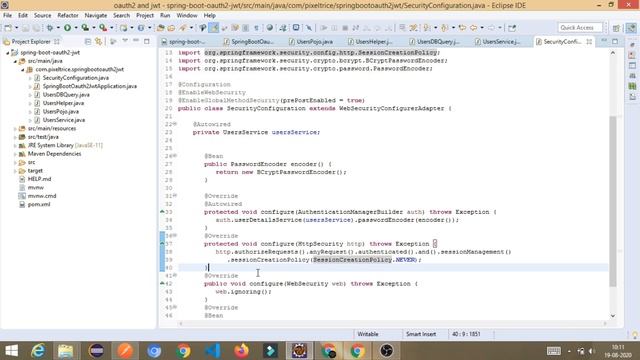Click the Open Perspective icon
The image size is (640, 360).
pos(616,28)
